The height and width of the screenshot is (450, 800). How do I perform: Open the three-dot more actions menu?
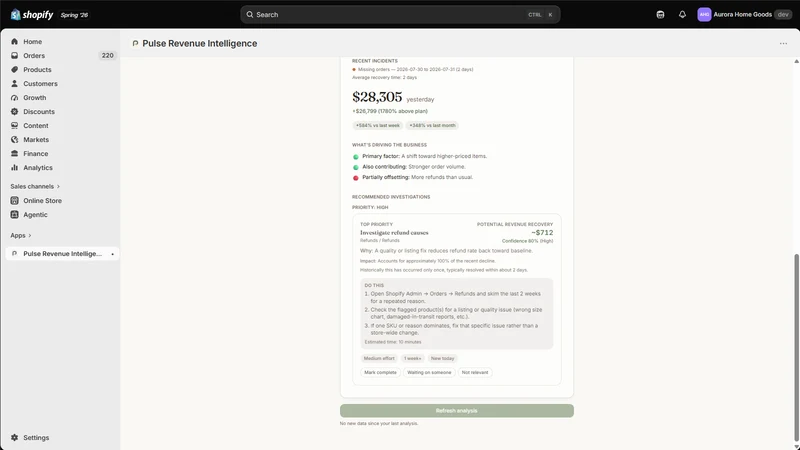click(x=783, y=43)
